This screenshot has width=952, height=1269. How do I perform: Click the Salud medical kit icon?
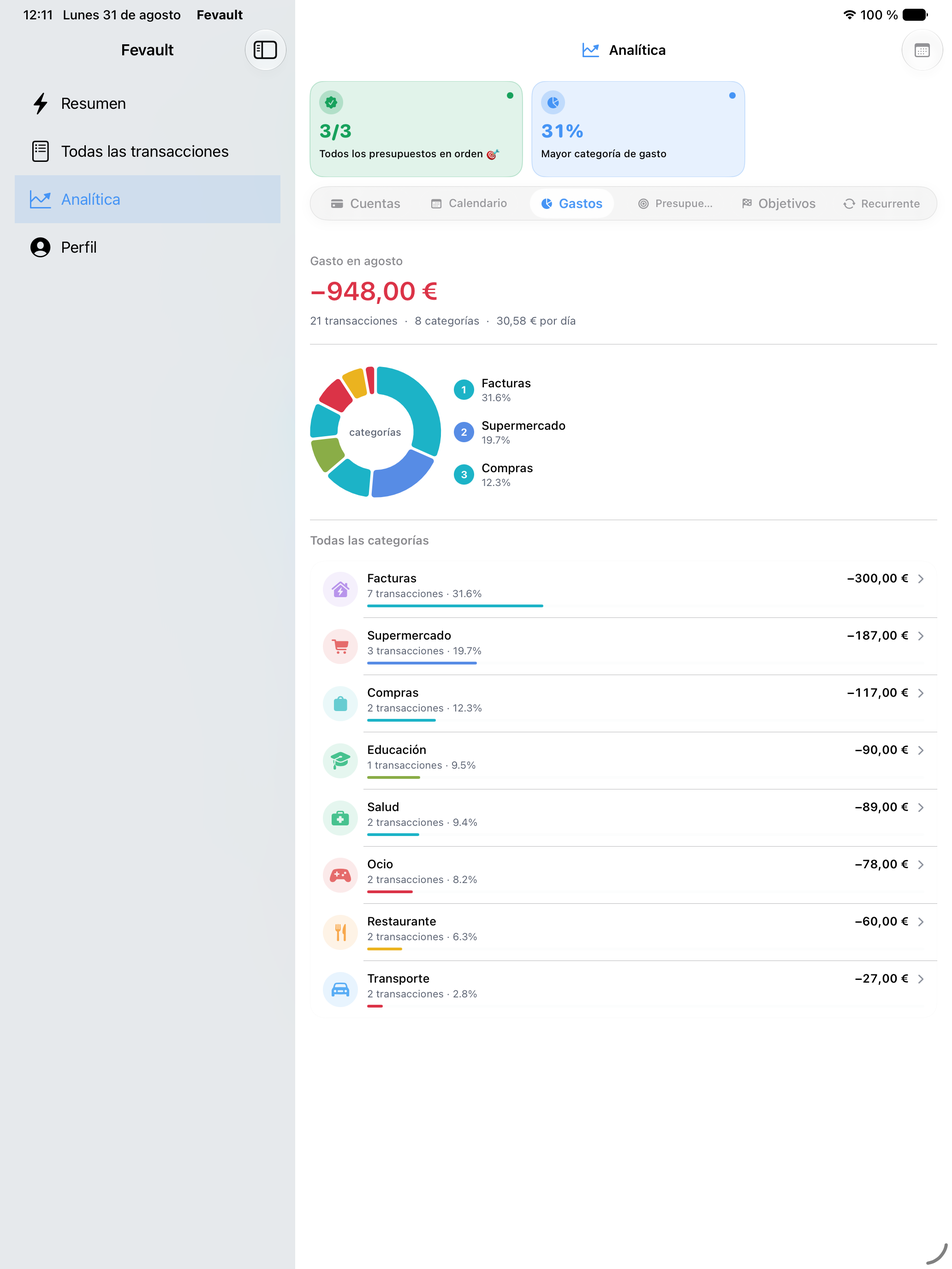click(340, 817)
